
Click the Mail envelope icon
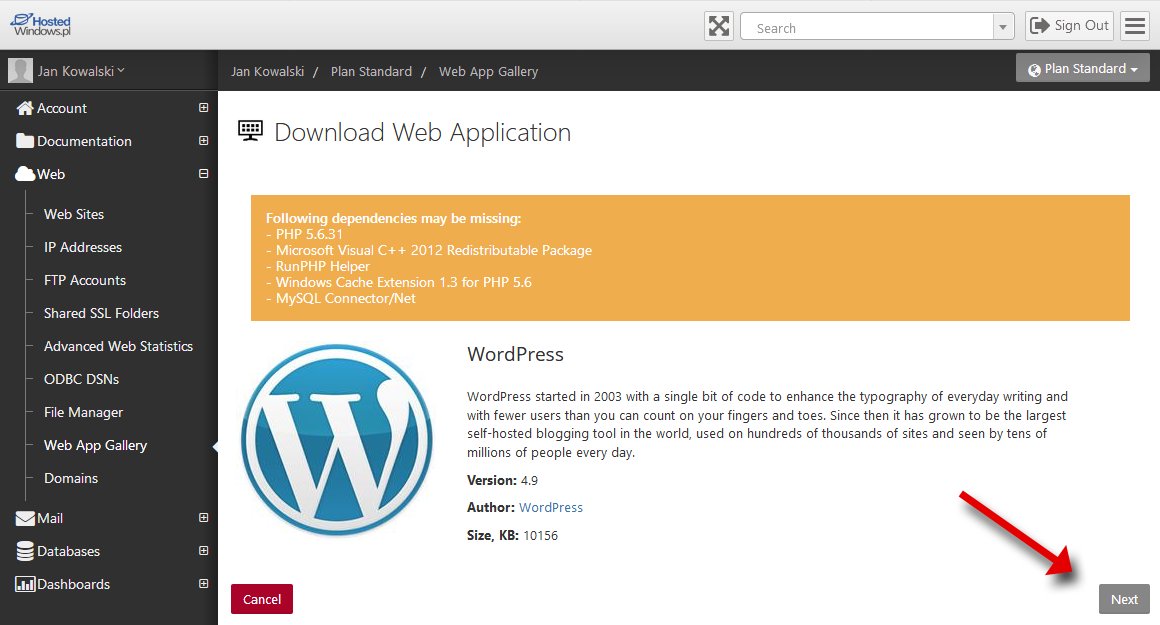25,518
